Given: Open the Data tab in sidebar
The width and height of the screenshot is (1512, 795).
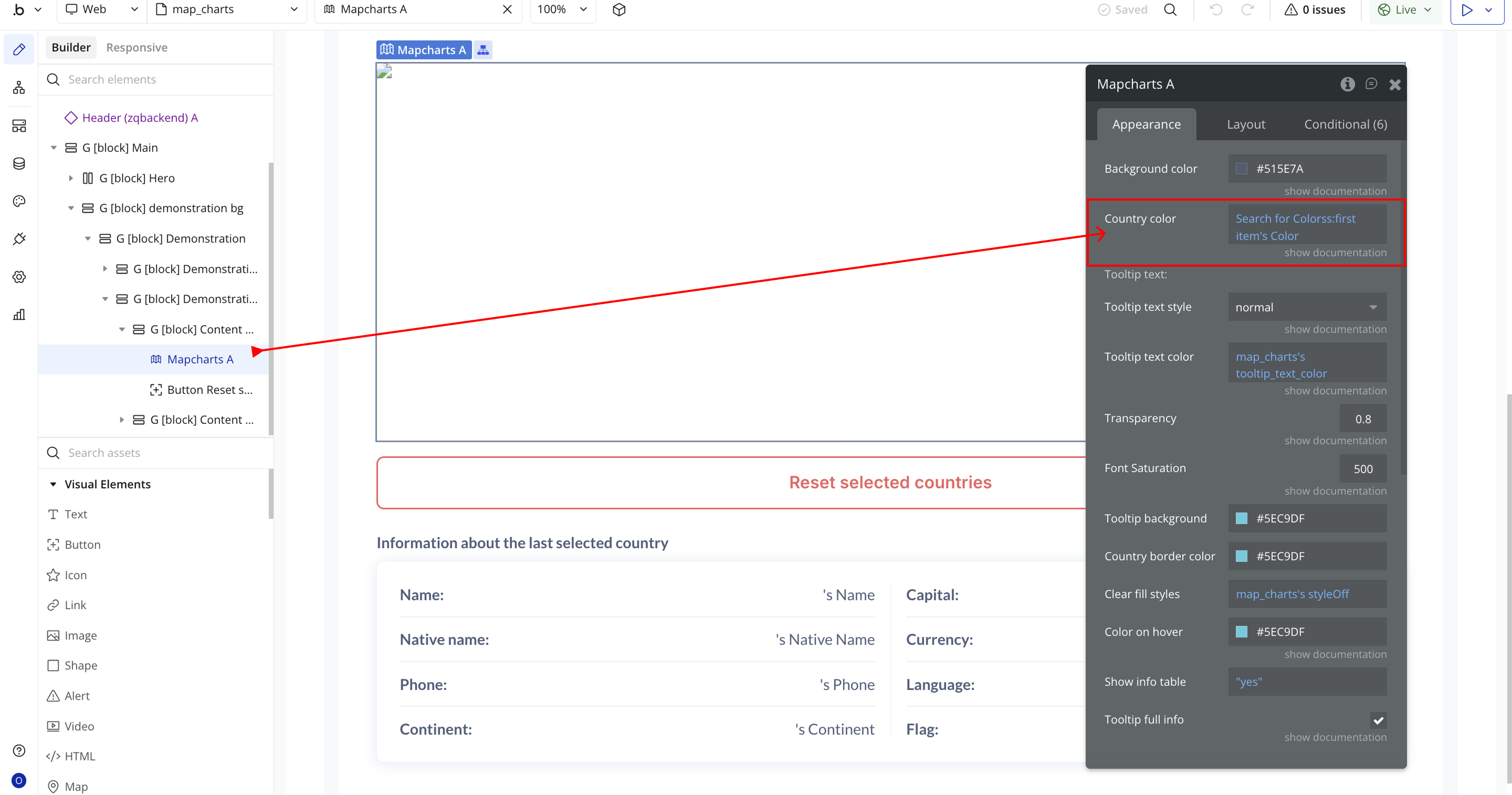Looking at the screenshot, I should pyautogui.click(x=19, y=163).
